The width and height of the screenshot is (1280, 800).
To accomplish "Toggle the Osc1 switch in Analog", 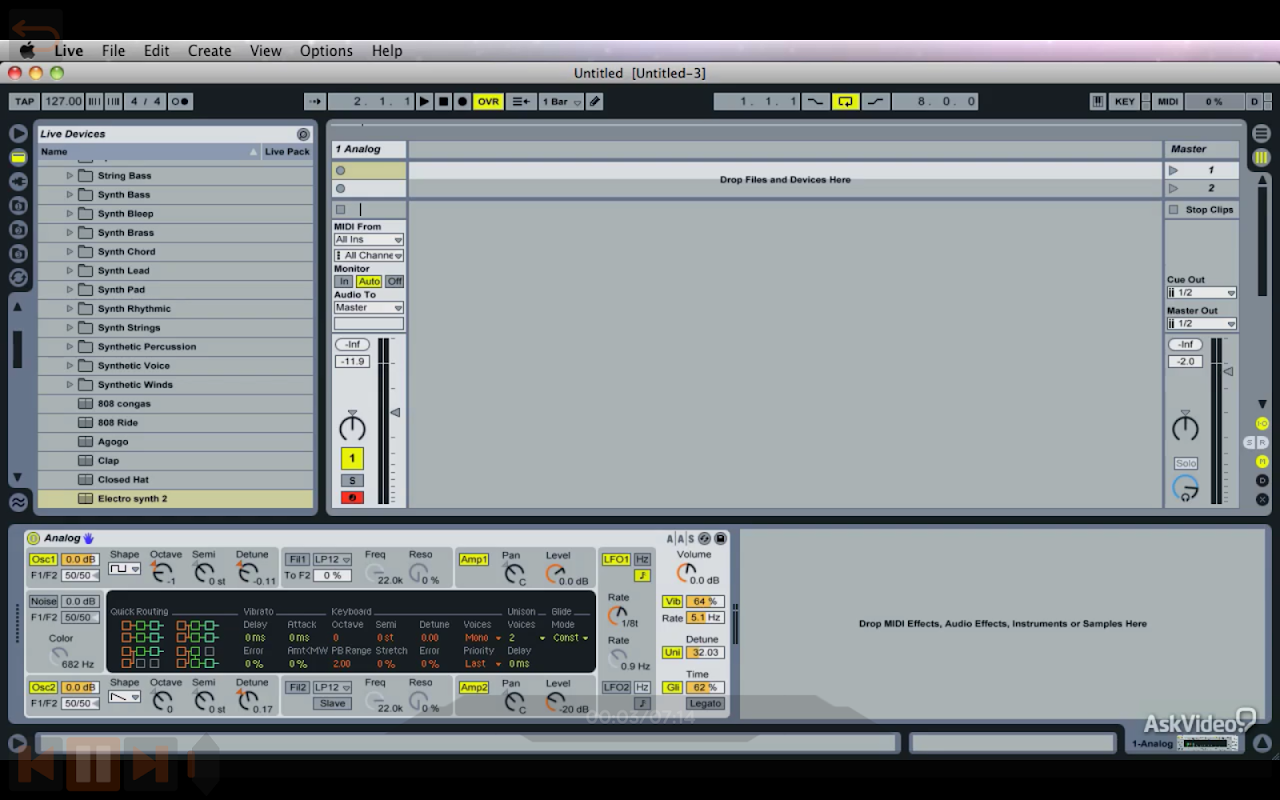I will click(43, 560).
